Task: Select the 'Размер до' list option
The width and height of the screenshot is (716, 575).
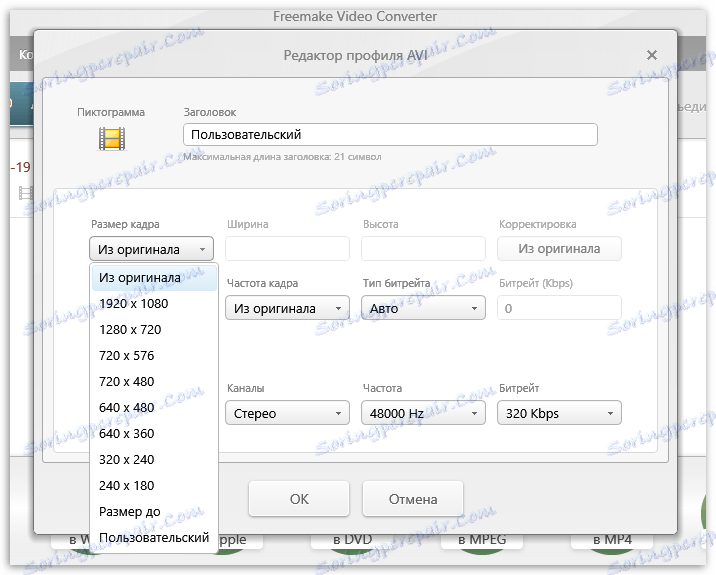Action: [x=154, y=512]
